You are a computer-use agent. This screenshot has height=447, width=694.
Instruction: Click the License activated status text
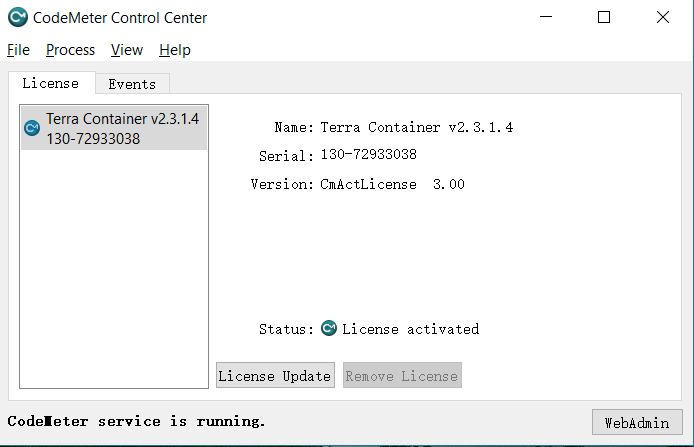[410, 329]
